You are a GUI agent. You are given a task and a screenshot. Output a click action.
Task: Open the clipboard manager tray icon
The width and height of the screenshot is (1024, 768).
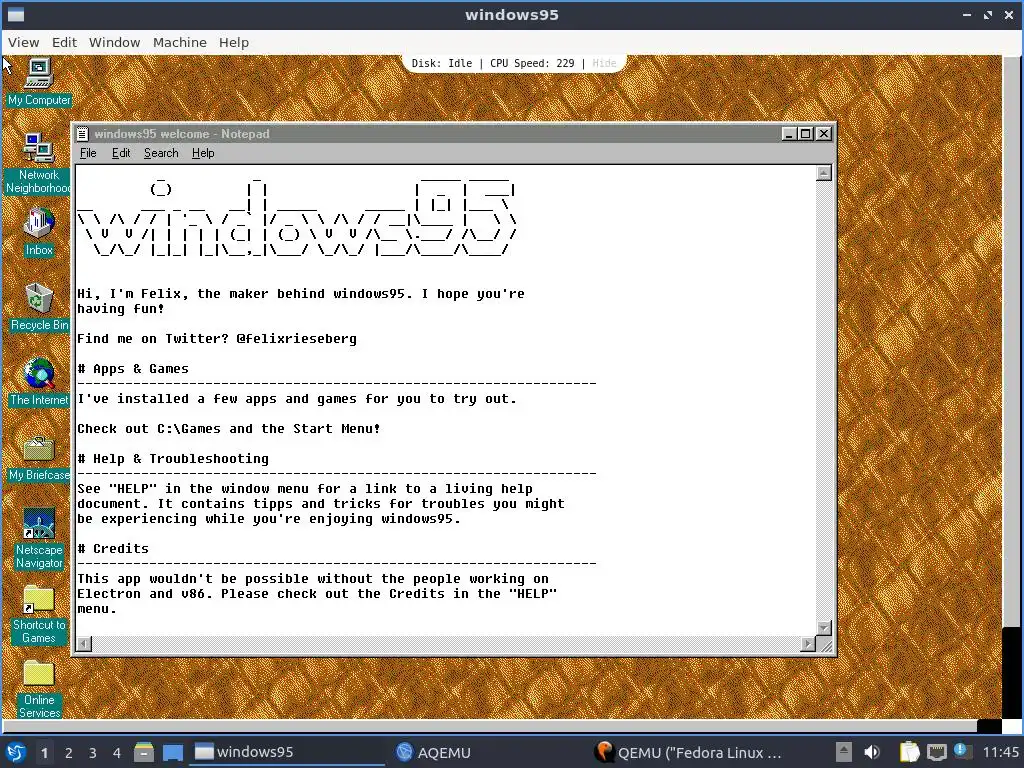(x=909, y=752)
